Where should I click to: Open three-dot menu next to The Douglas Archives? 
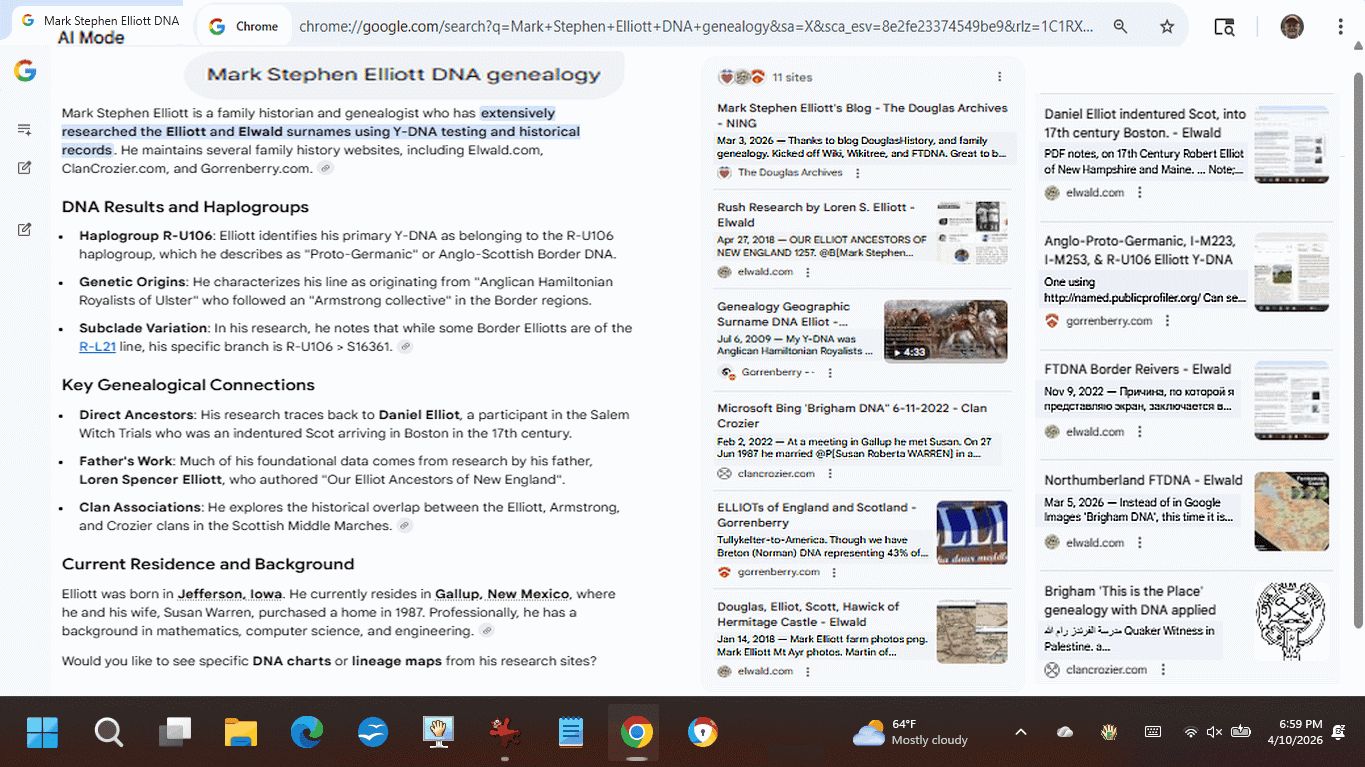[x=856, y=173]
